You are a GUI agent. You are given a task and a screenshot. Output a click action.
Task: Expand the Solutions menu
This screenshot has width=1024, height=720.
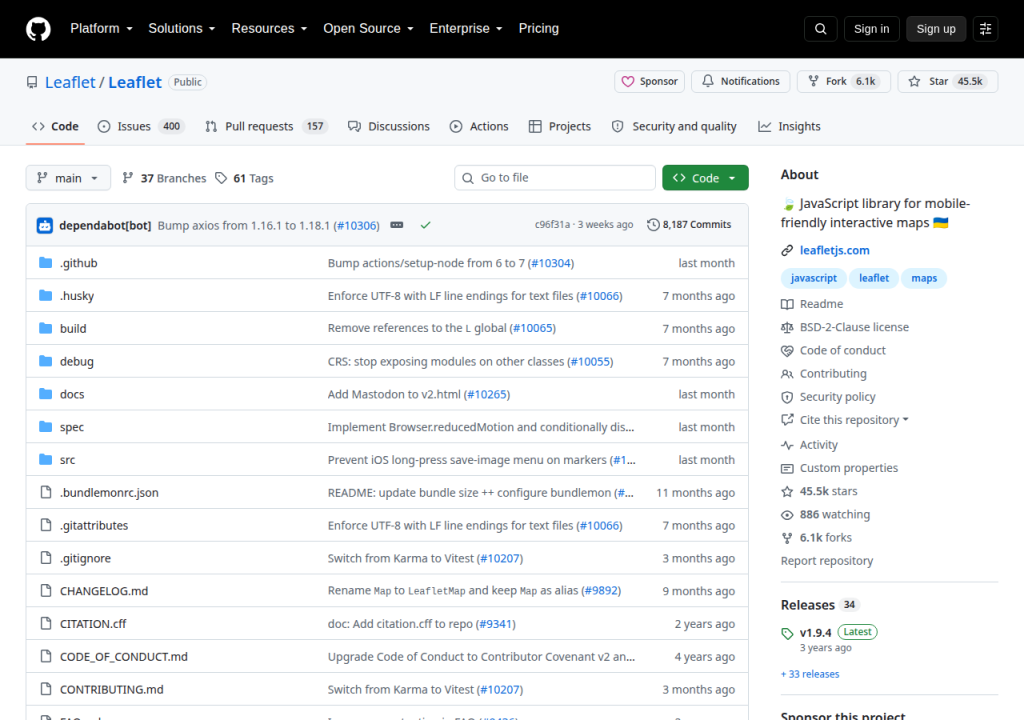[182, 29]
